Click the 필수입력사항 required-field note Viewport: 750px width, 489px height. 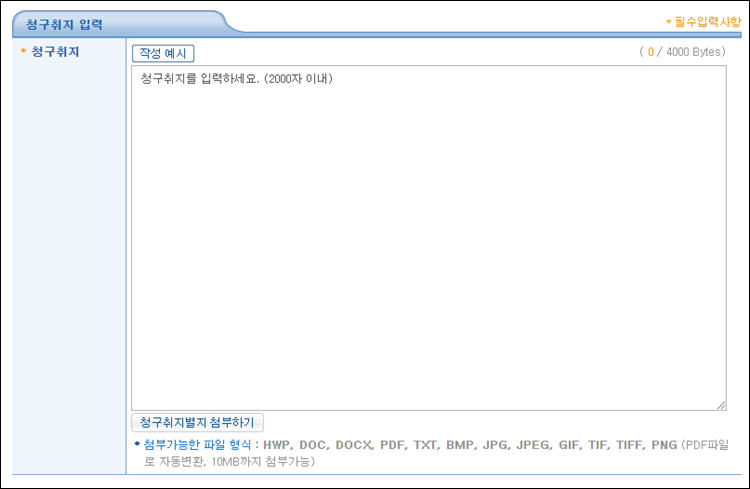[704, 22]
